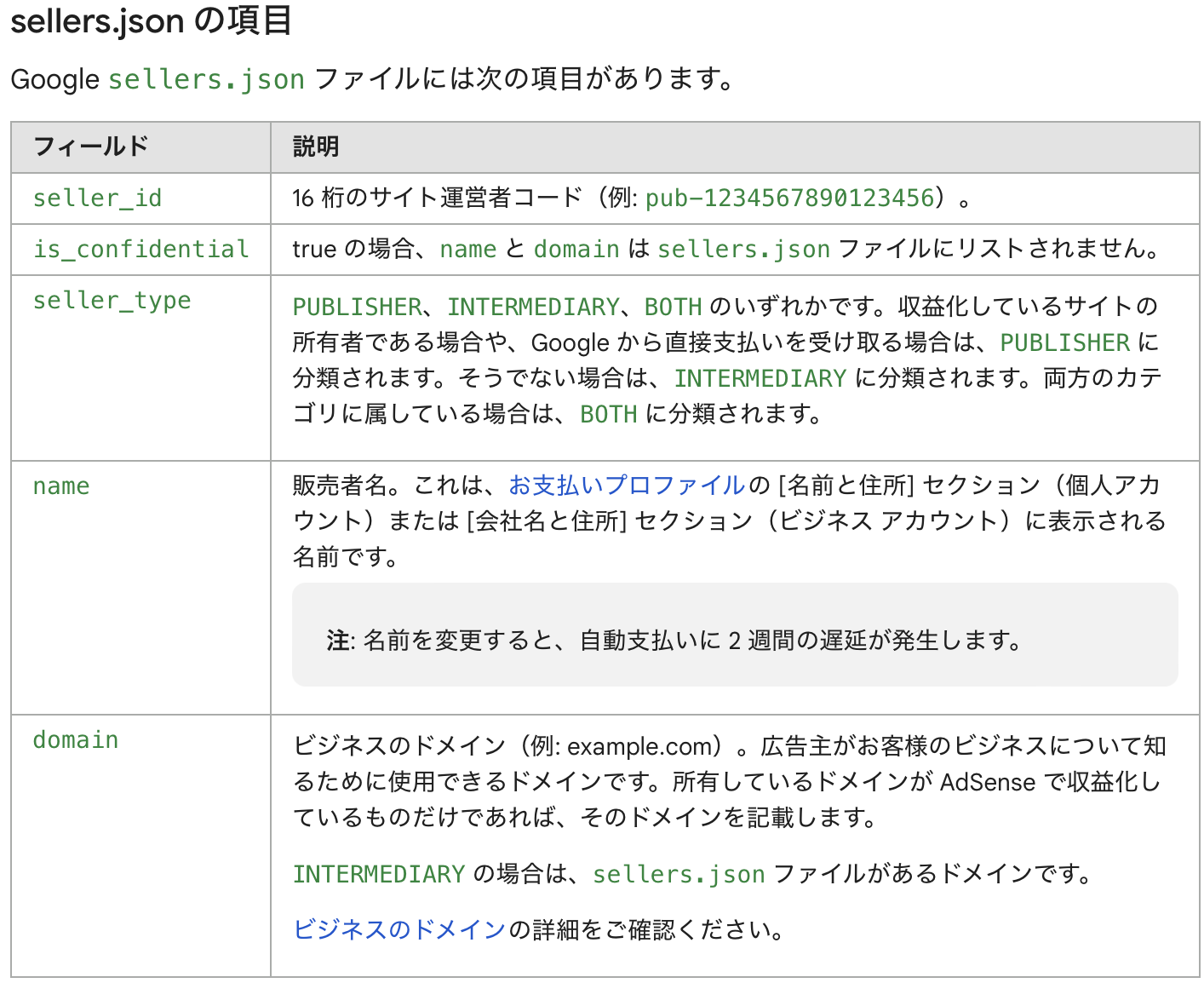Click the seller_type field cell
This screenshot has width=1204, height=983.
pyautogui.click(x=140, y=367)
